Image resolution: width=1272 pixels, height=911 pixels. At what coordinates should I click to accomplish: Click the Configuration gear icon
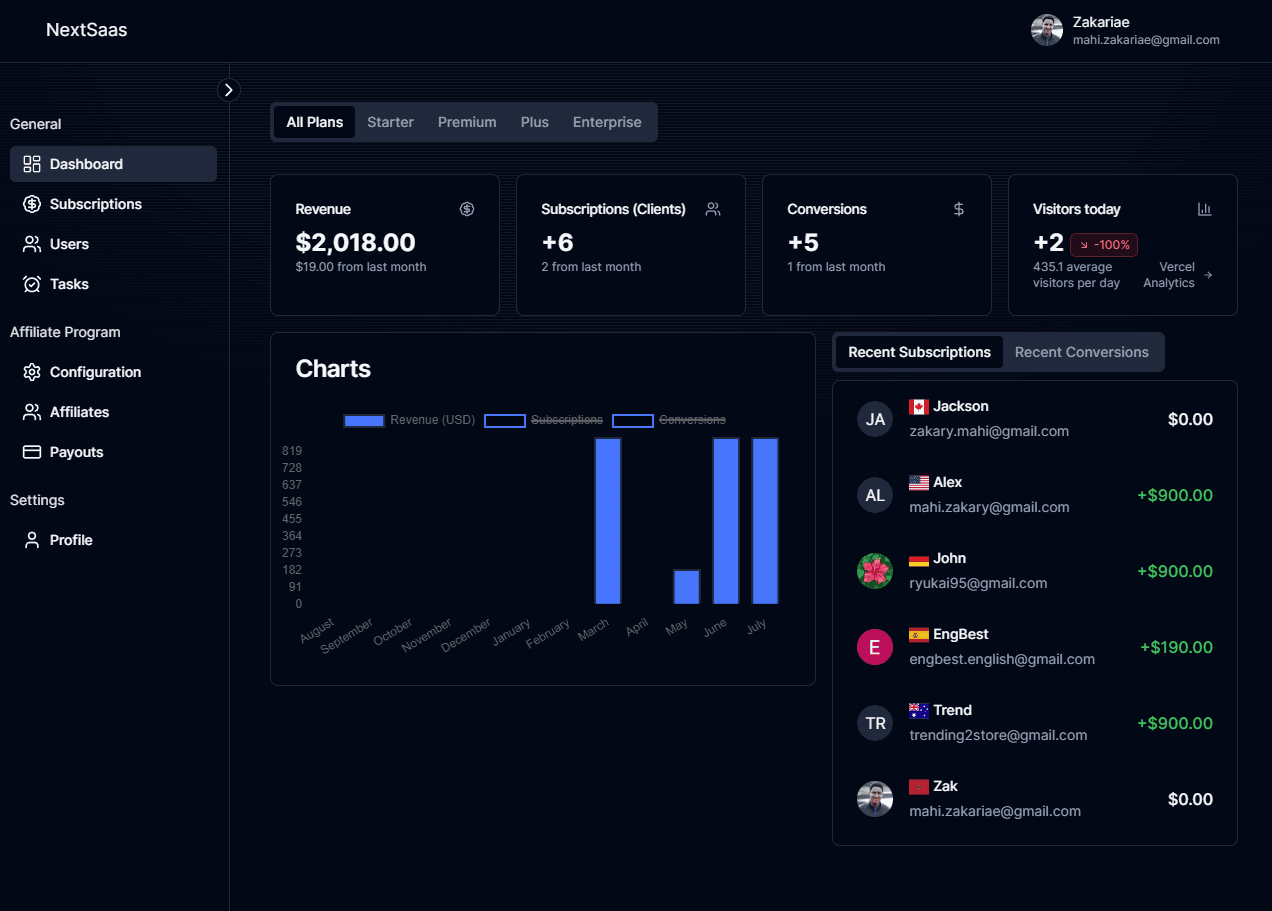[32, 372]
